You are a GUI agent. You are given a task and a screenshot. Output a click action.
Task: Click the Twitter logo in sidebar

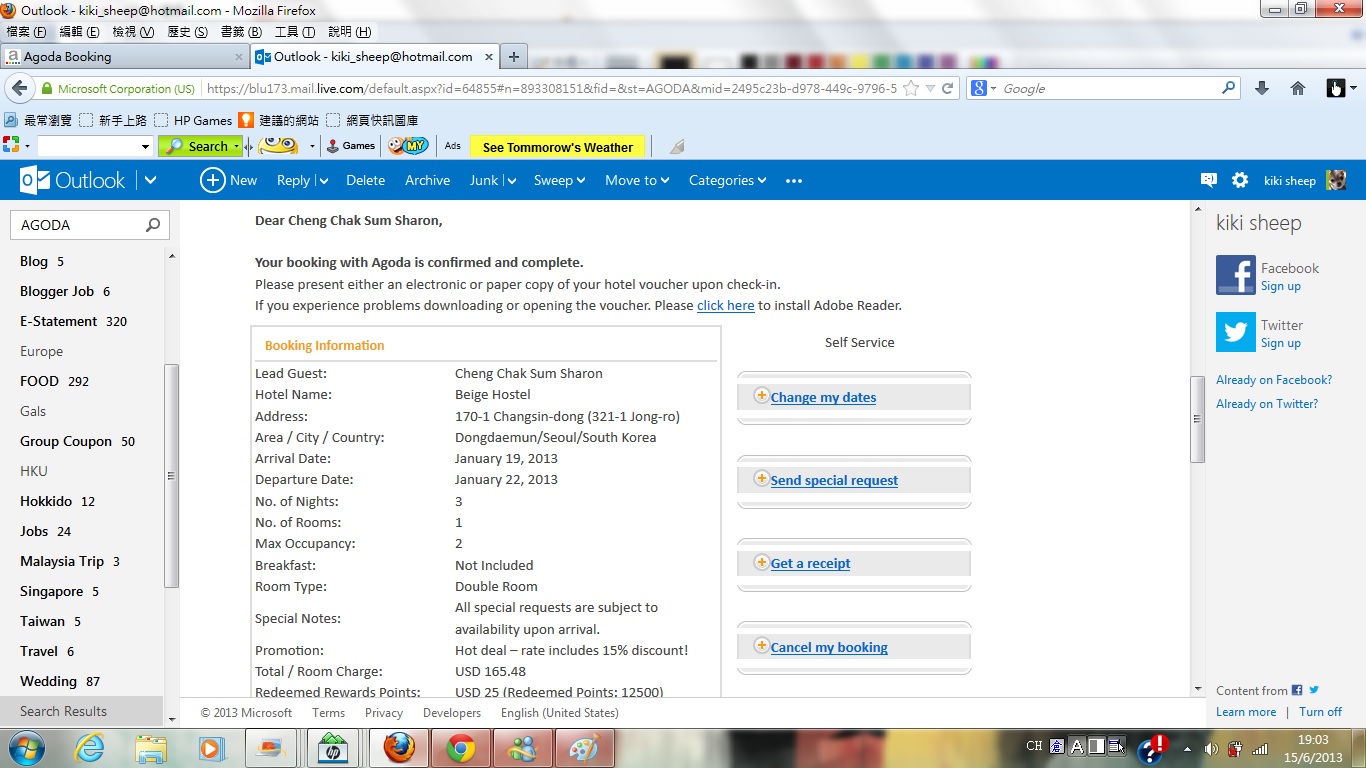point(1235,332)
